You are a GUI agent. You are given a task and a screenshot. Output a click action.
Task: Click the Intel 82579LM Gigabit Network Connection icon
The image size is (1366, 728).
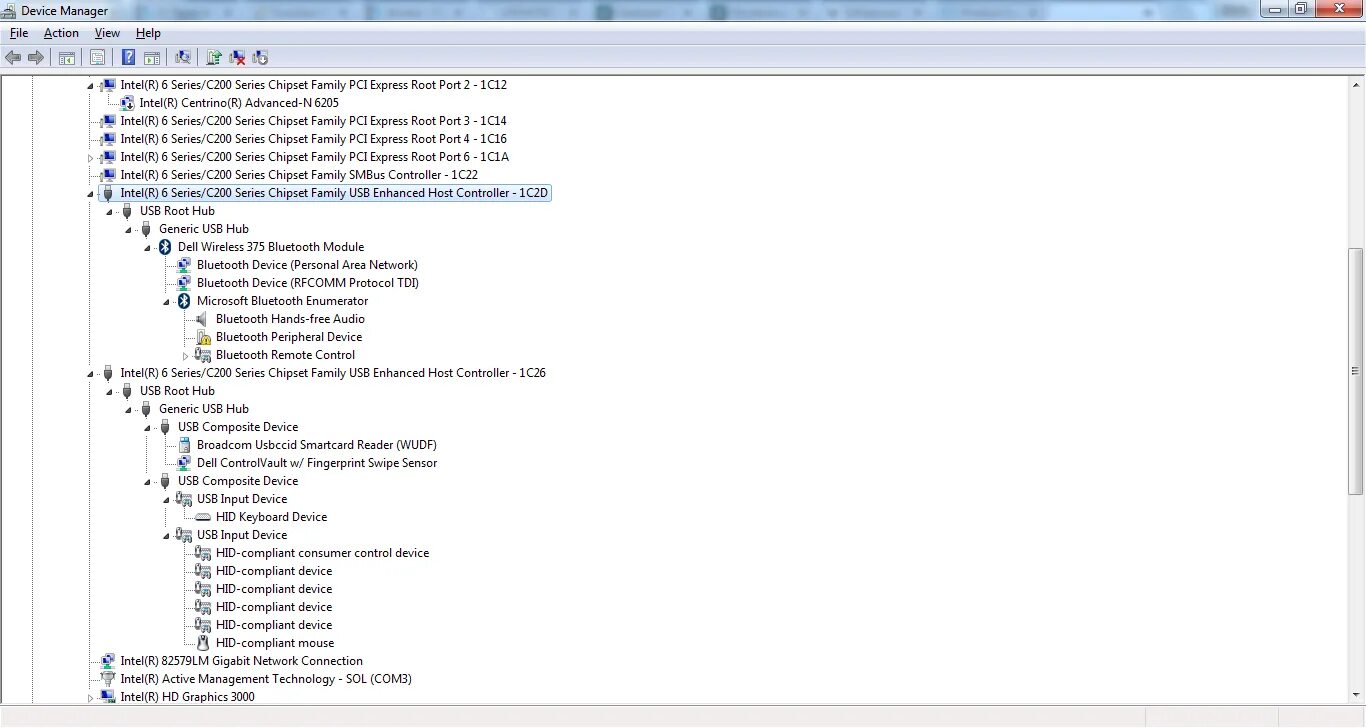tap(108, 661)
